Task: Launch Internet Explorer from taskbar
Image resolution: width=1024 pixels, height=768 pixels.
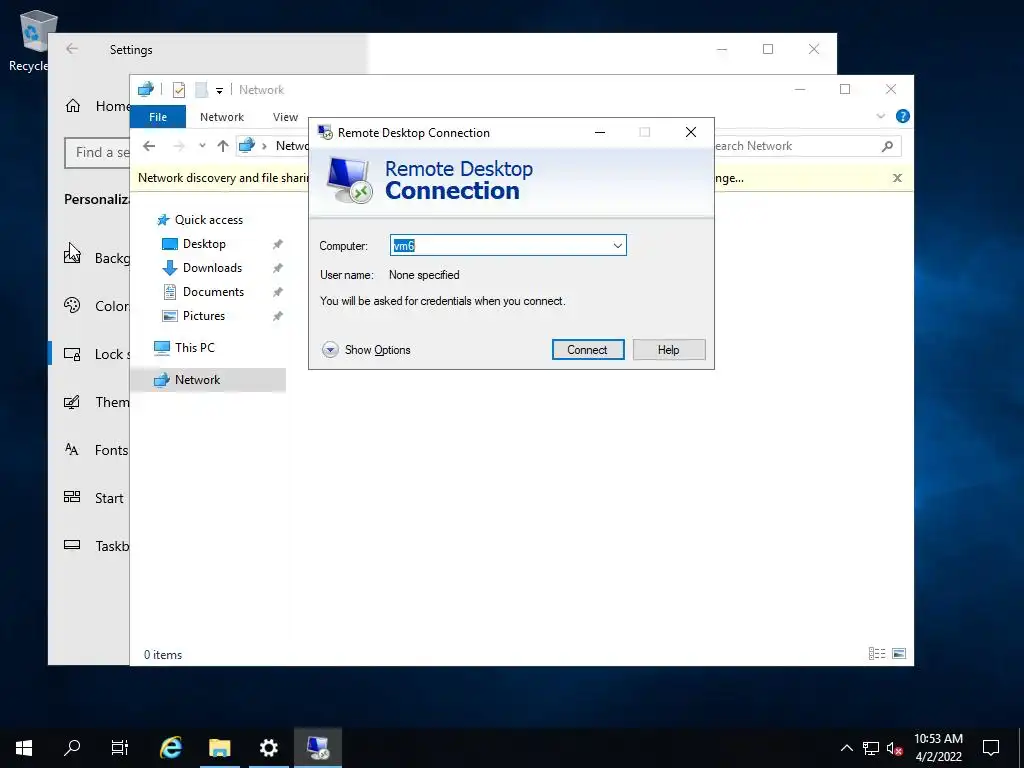Action: coord(170,748)
